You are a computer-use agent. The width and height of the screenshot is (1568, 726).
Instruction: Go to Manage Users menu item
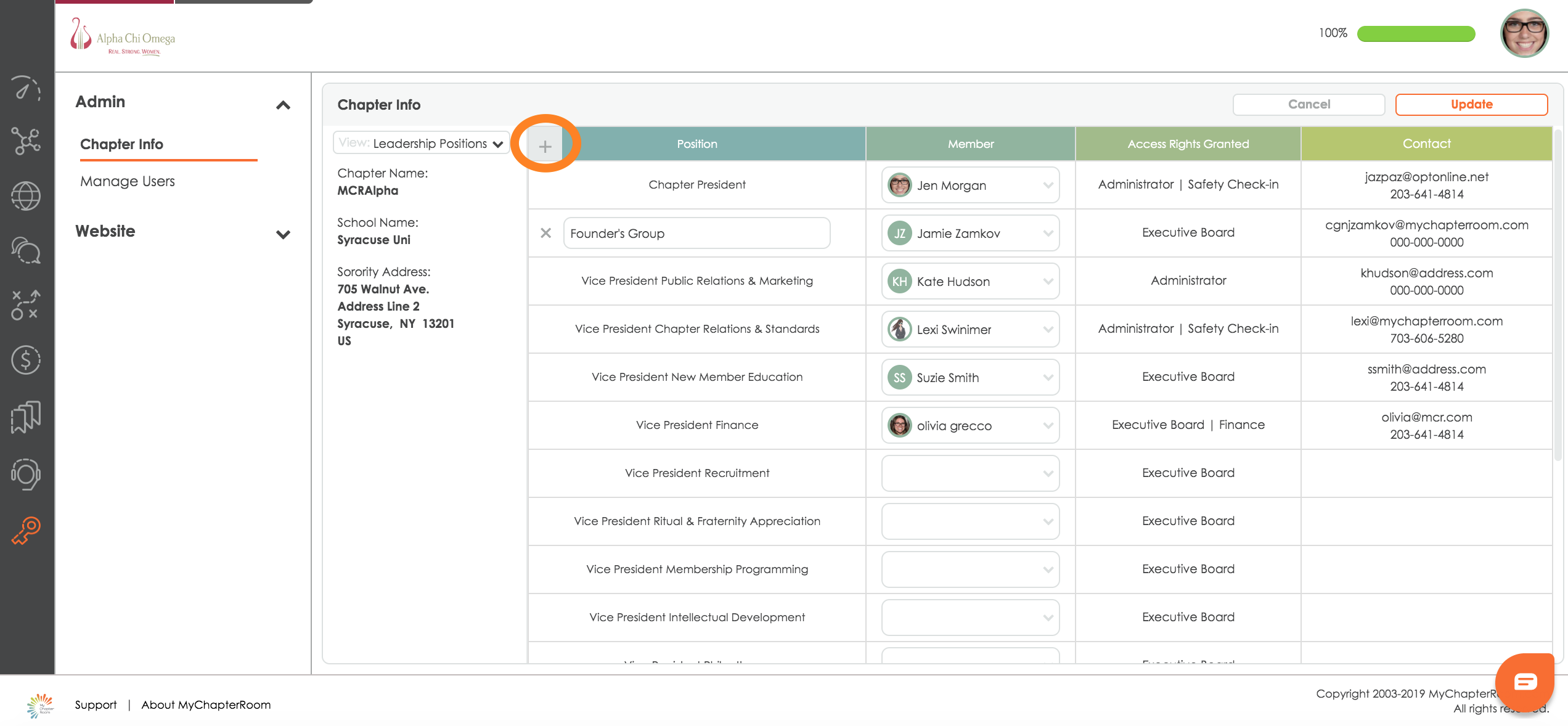point(128,181)
